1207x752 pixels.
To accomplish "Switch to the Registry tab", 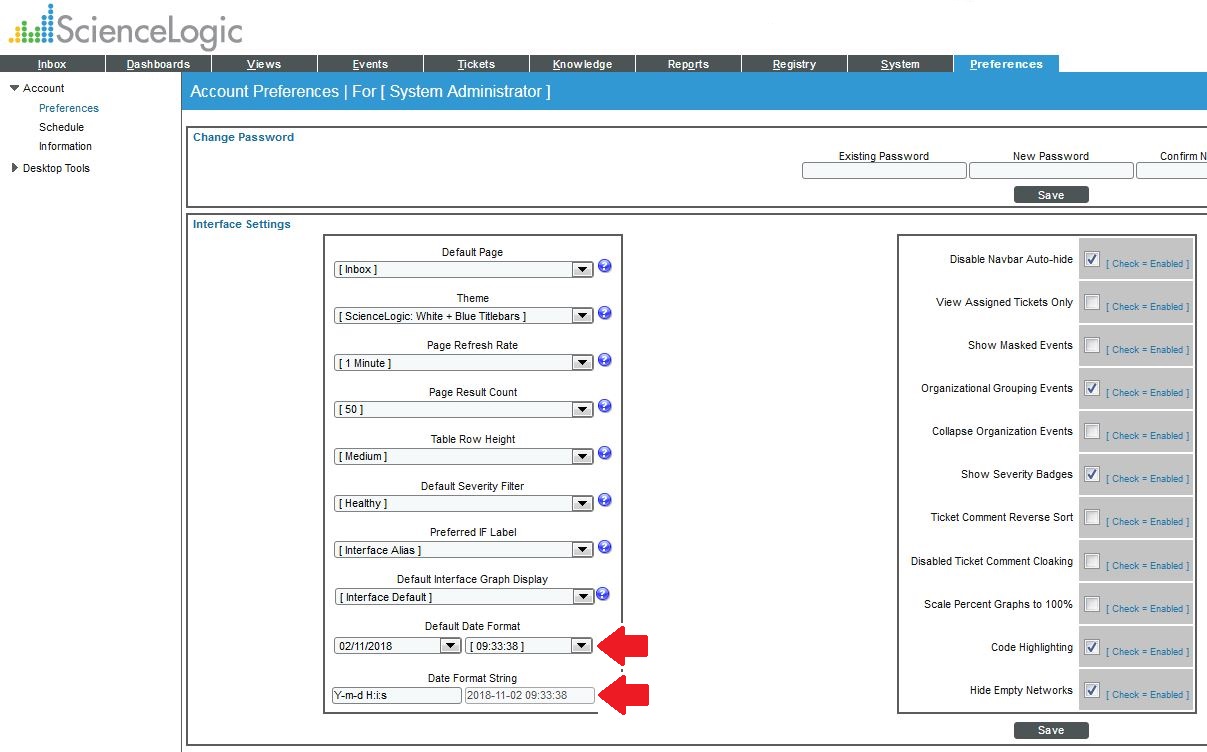I will [794, 64].
